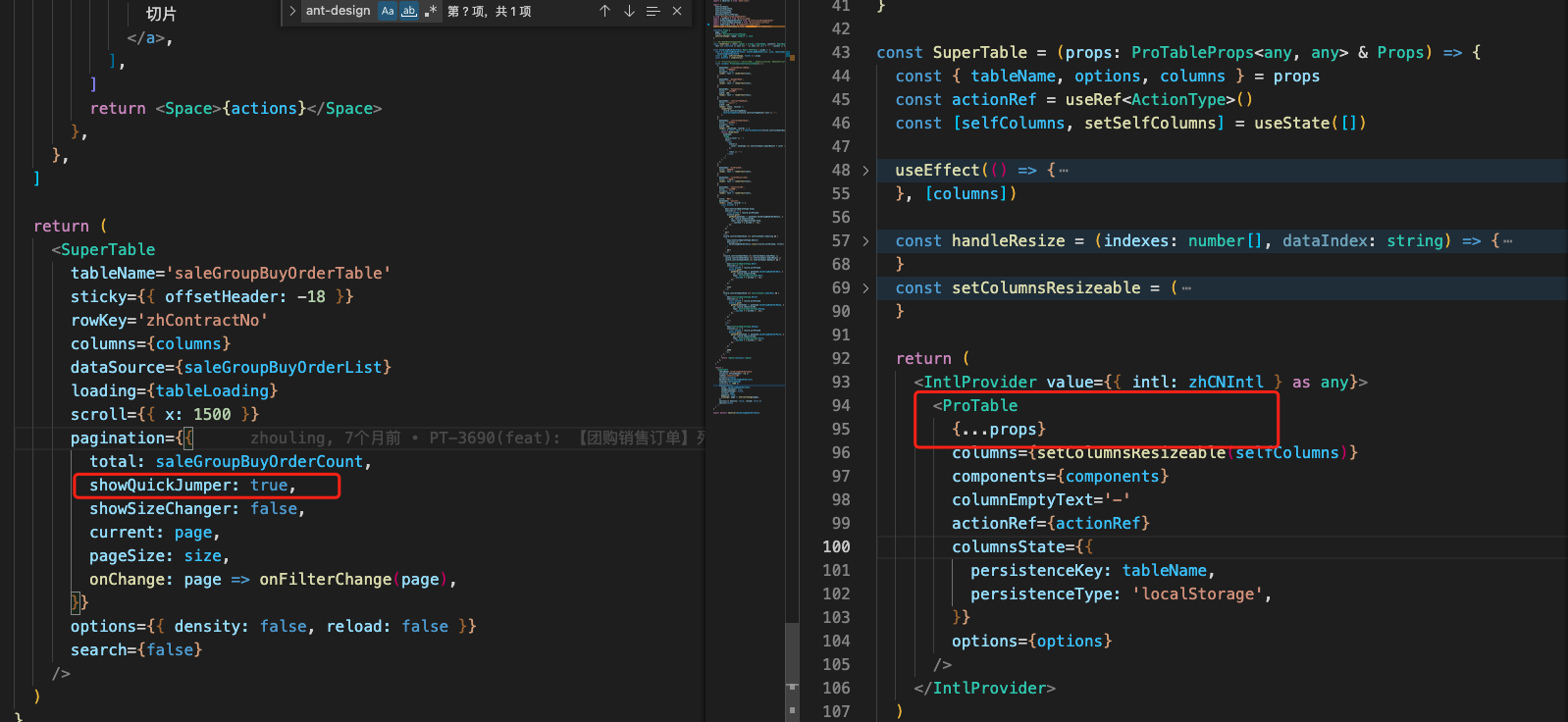Viewport: 1568px width, 722px height.
Task: Click 'ProTableProps<any, any>' type text
Action: [1240, 53]
